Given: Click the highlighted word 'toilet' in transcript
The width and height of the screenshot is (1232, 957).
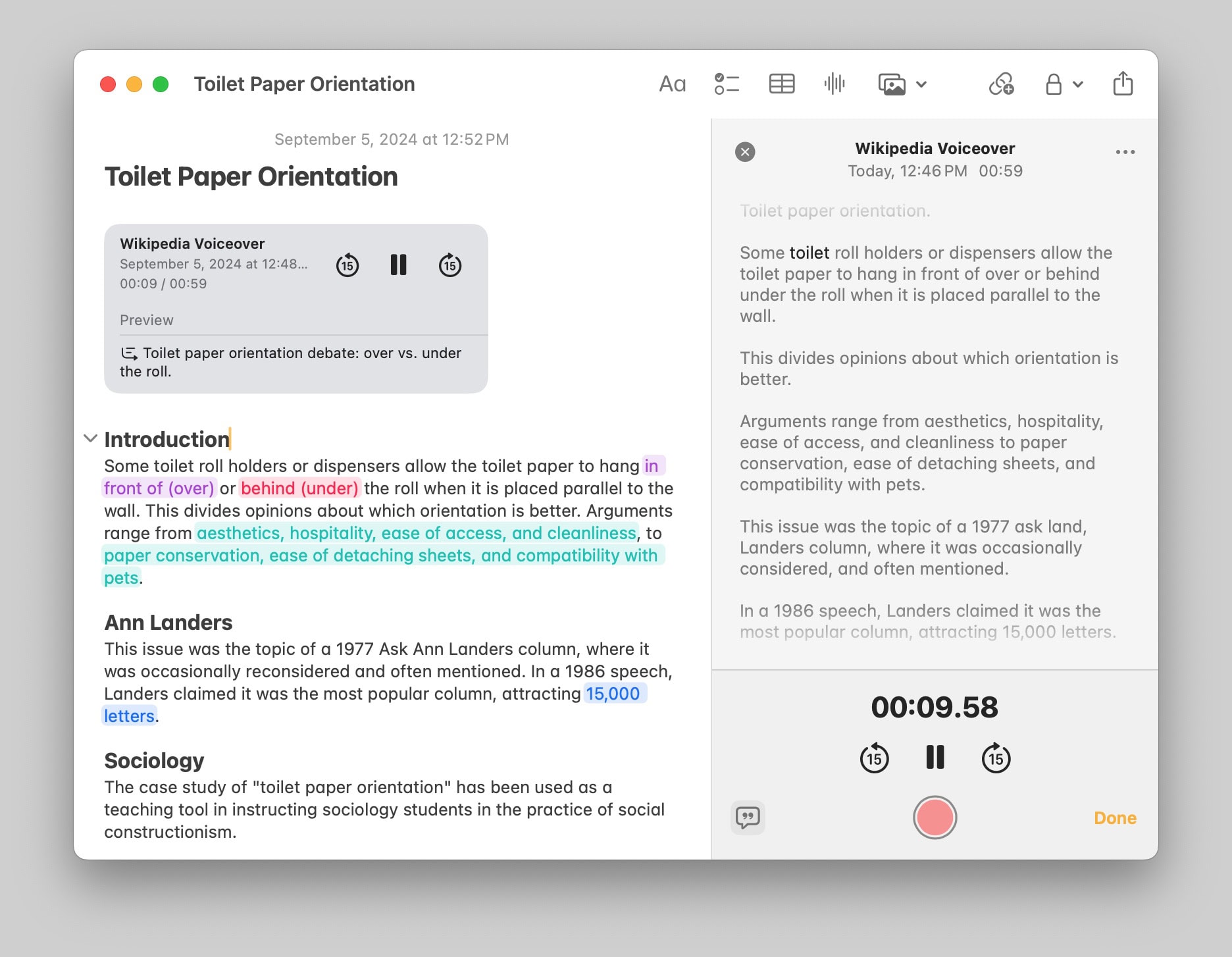Looking at the screenshot, I should coord(809,253).
